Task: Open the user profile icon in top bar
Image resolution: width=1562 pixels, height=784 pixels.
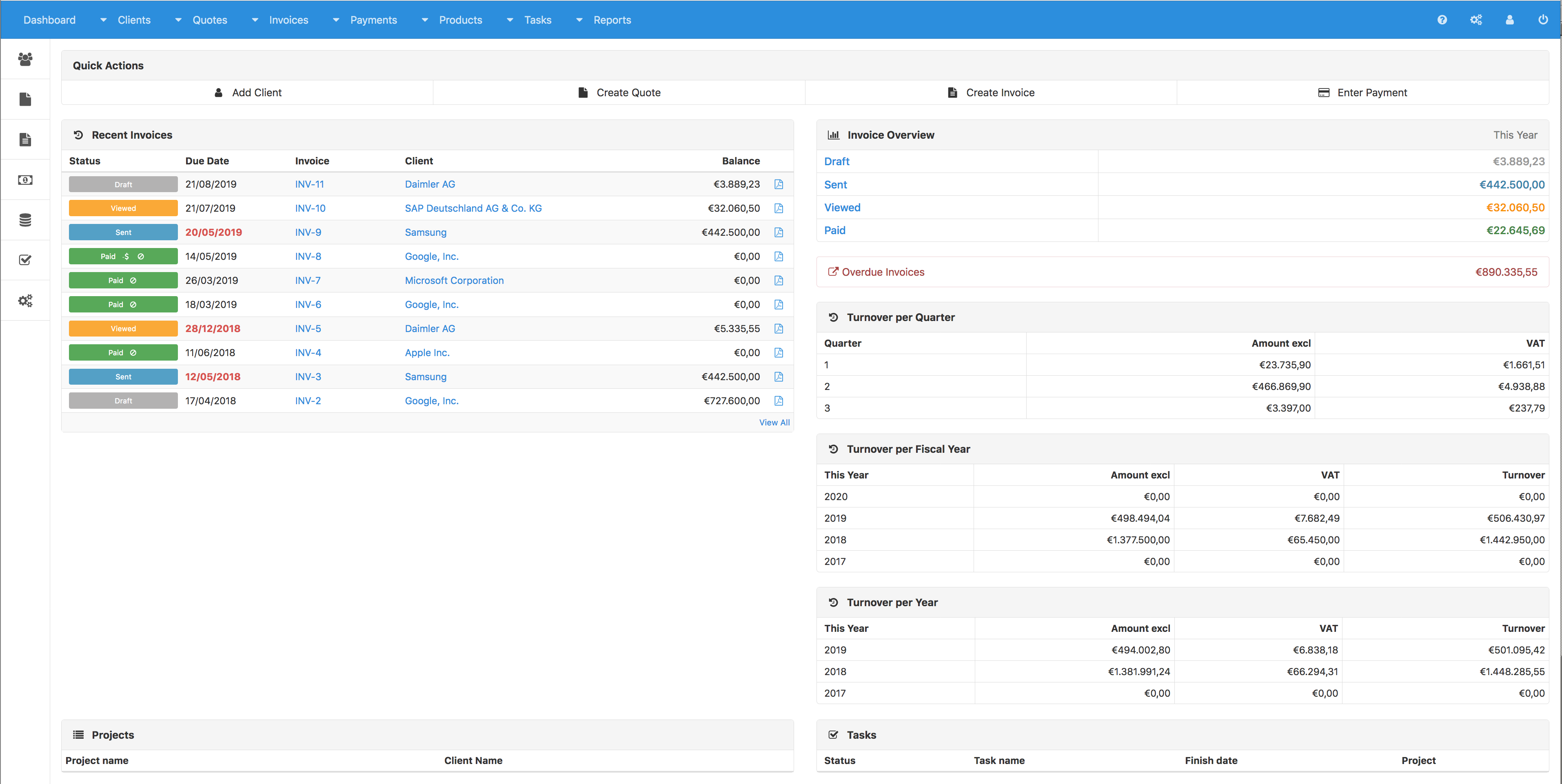Action: [1510, 20]
